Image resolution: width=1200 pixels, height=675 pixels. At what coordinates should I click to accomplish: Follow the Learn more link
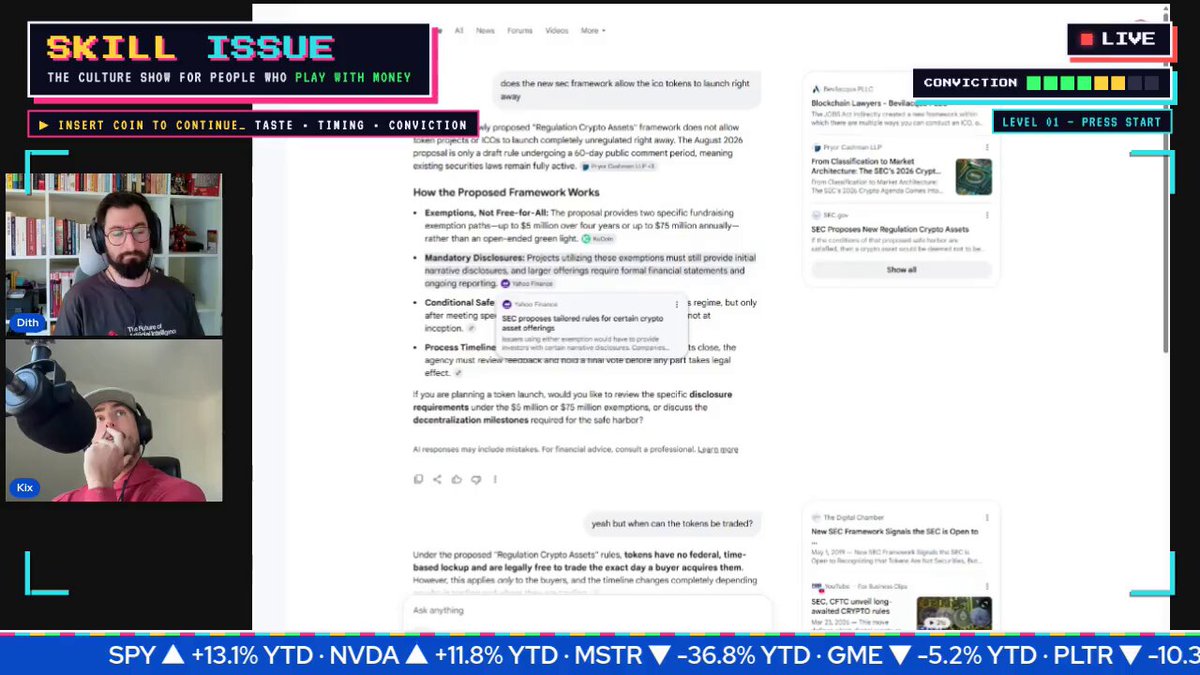pyautogui.click(x=718, y=450)
